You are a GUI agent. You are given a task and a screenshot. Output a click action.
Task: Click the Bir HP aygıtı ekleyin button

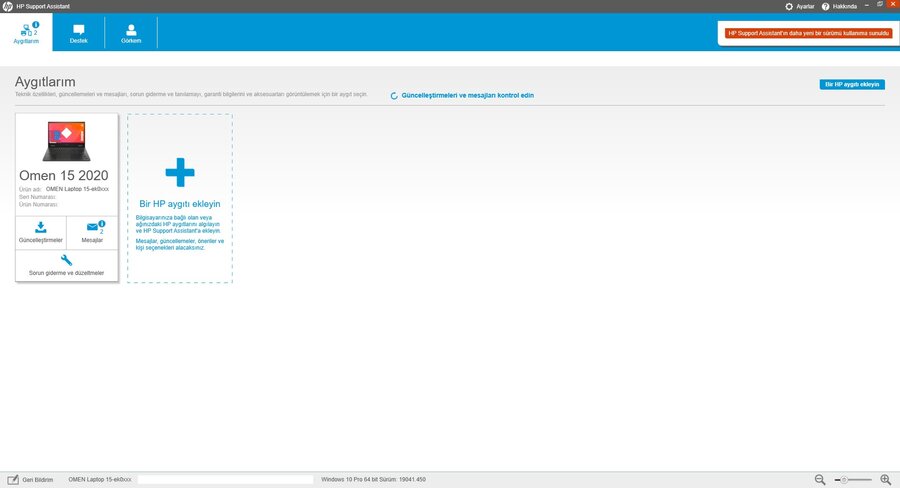click(x=852, y=84)
